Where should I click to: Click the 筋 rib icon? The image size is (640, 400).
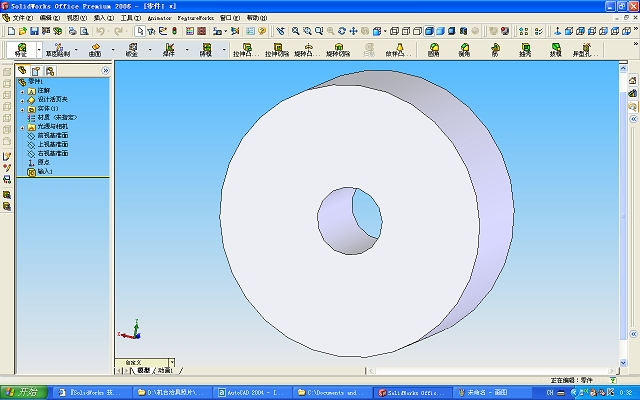495,50
